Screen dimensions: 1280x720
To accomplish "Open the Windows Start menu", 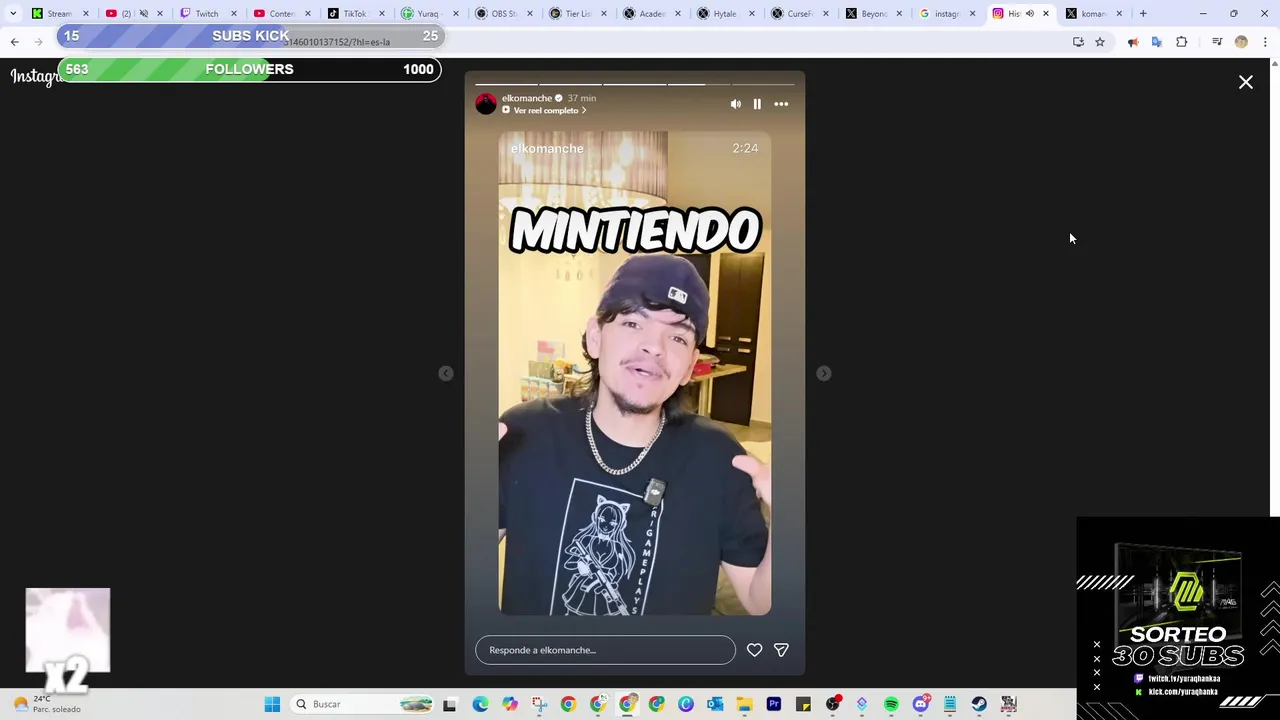I will click(272, 704).
